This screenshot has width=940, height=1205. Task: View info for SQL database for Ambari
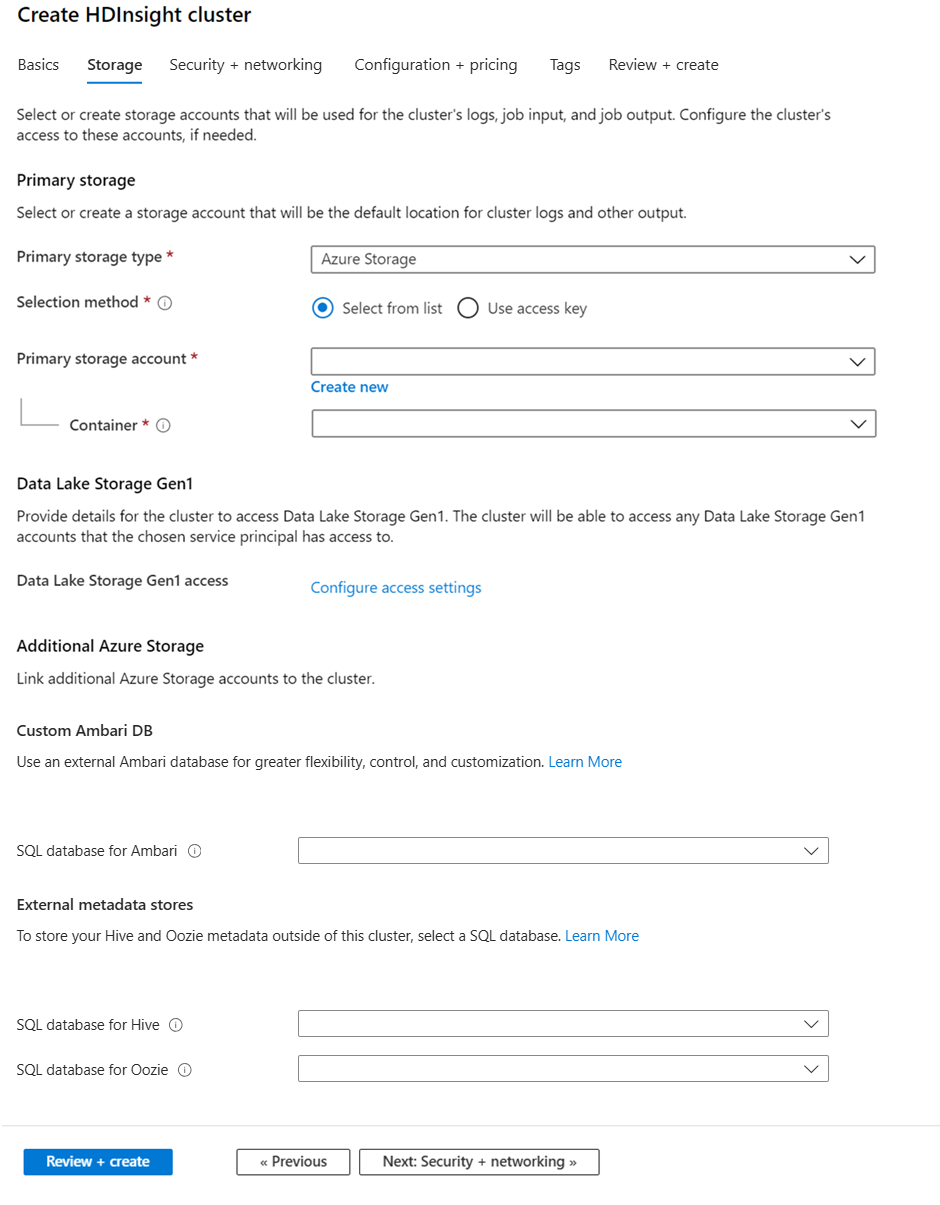click(x=194, y=851)
